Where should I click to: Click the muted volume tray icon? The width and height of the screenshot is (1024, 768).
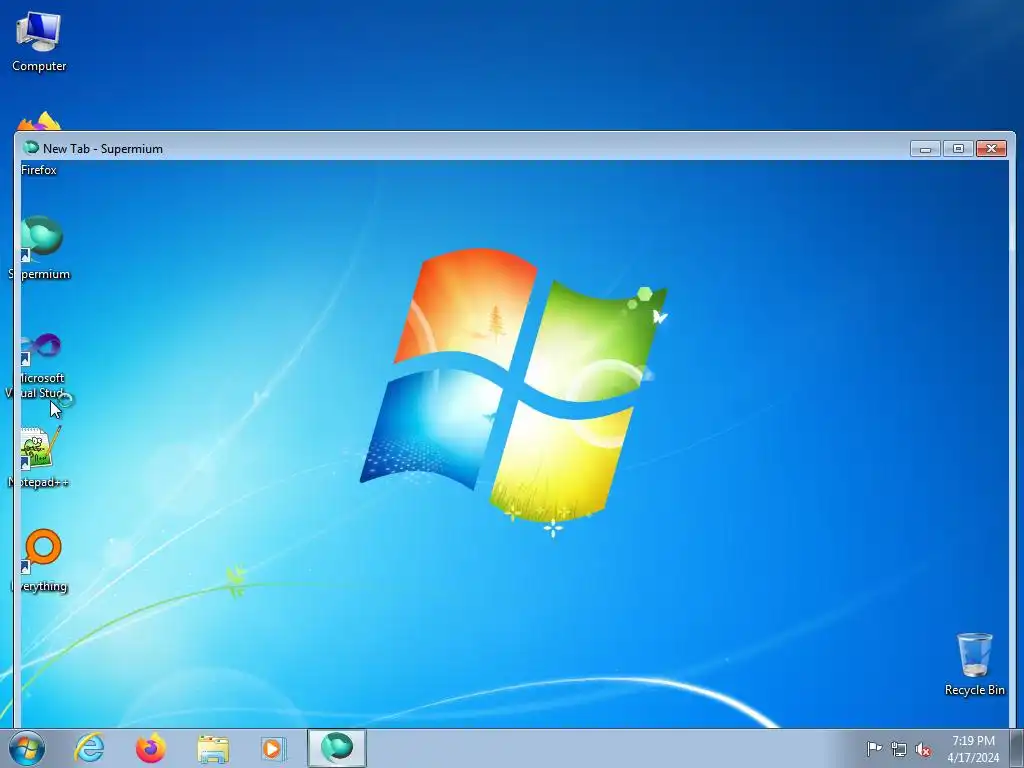click(923, 749)
